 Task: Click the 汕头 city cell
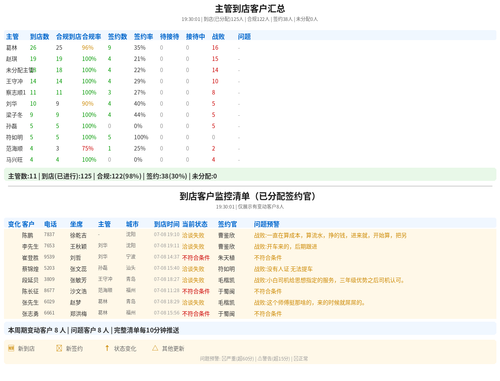click(131, 268)
